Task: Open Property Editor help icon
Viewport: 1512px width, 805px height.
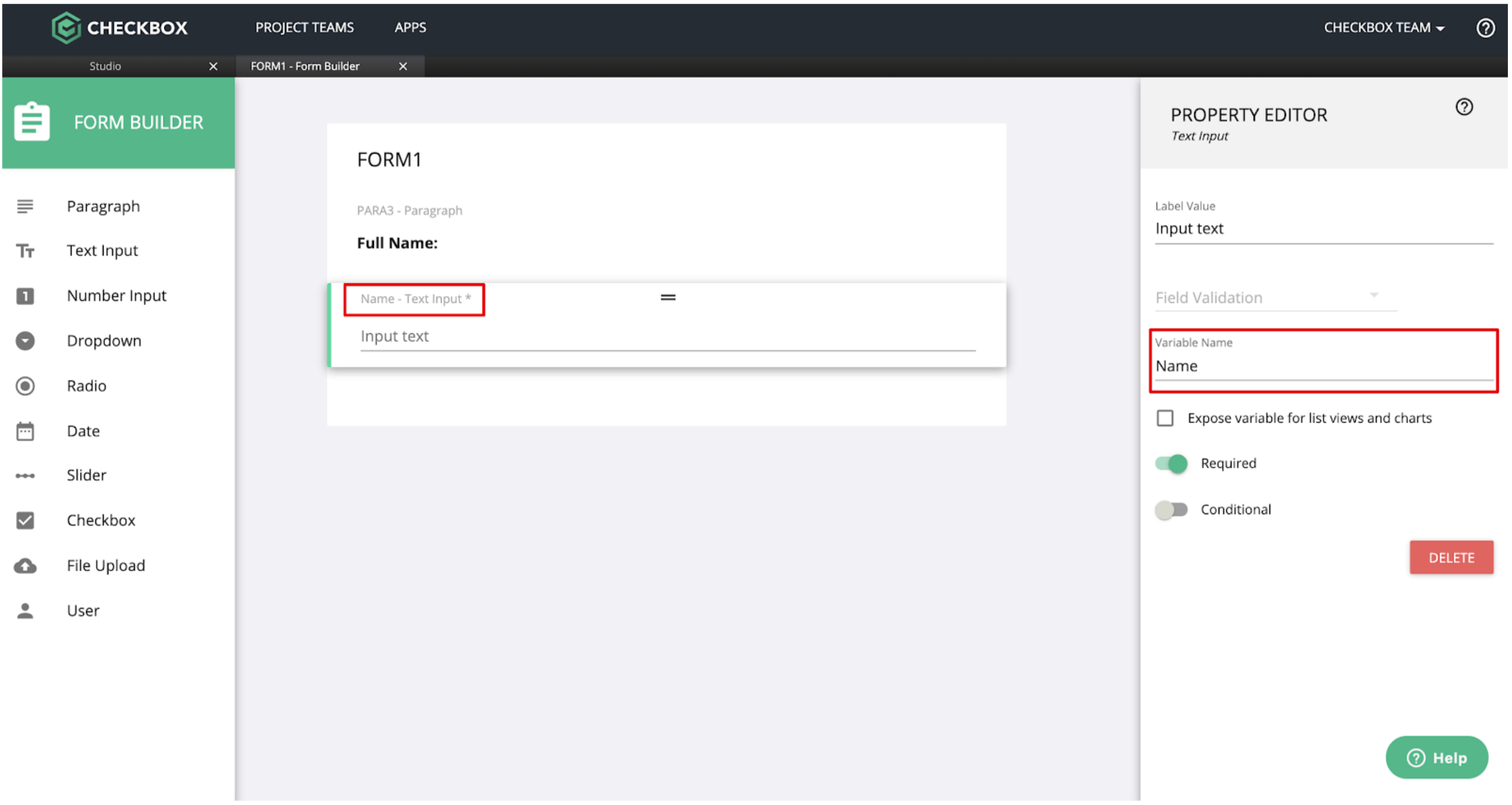Action: pos(1464,107)
